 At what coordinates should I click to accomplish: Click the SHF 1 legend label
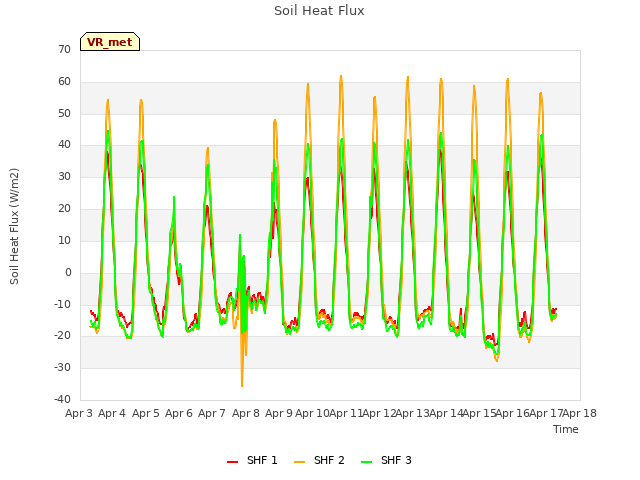coord(262,460)
